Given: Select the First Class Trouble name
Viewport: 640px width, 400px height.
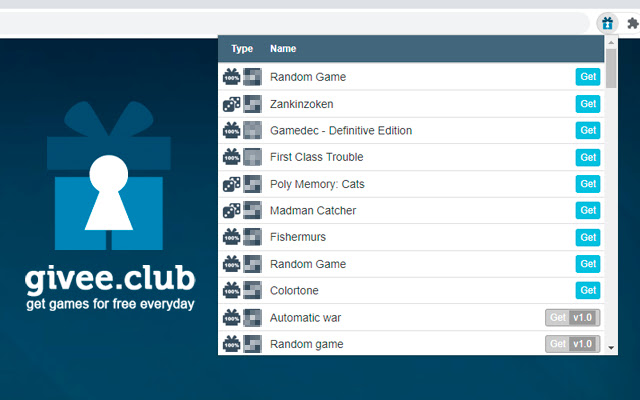Looking at the screenshot, I should (x=316, y=157).
